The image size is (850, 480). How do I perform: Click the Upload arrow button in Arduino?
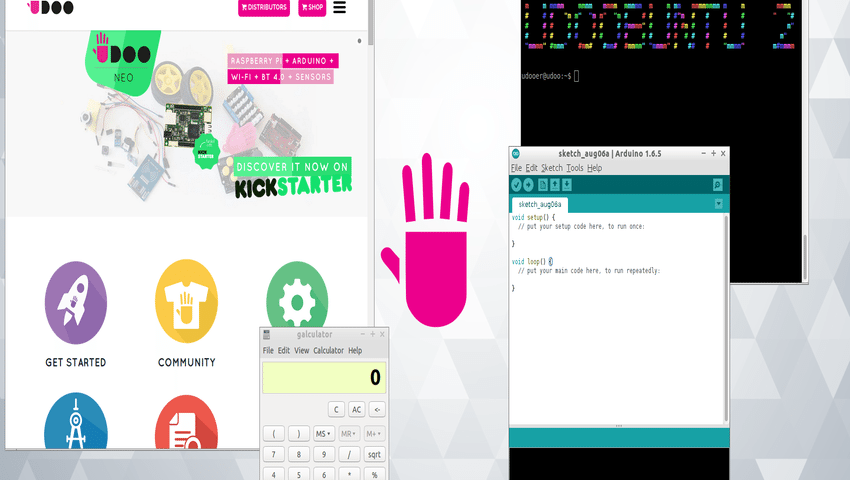[529, 185]
